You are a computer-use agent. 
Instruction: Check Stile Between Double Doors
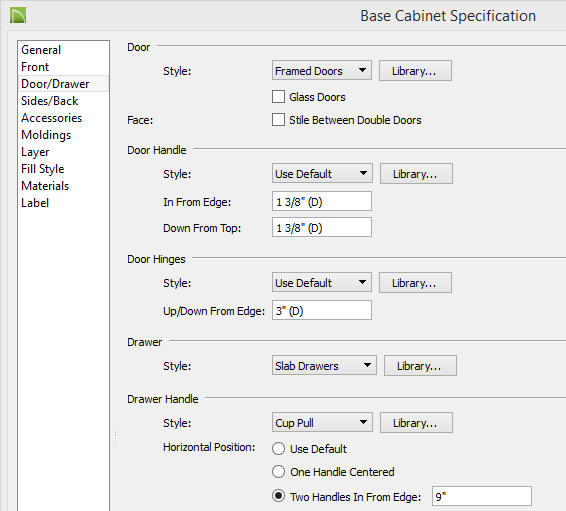point(278,120)
